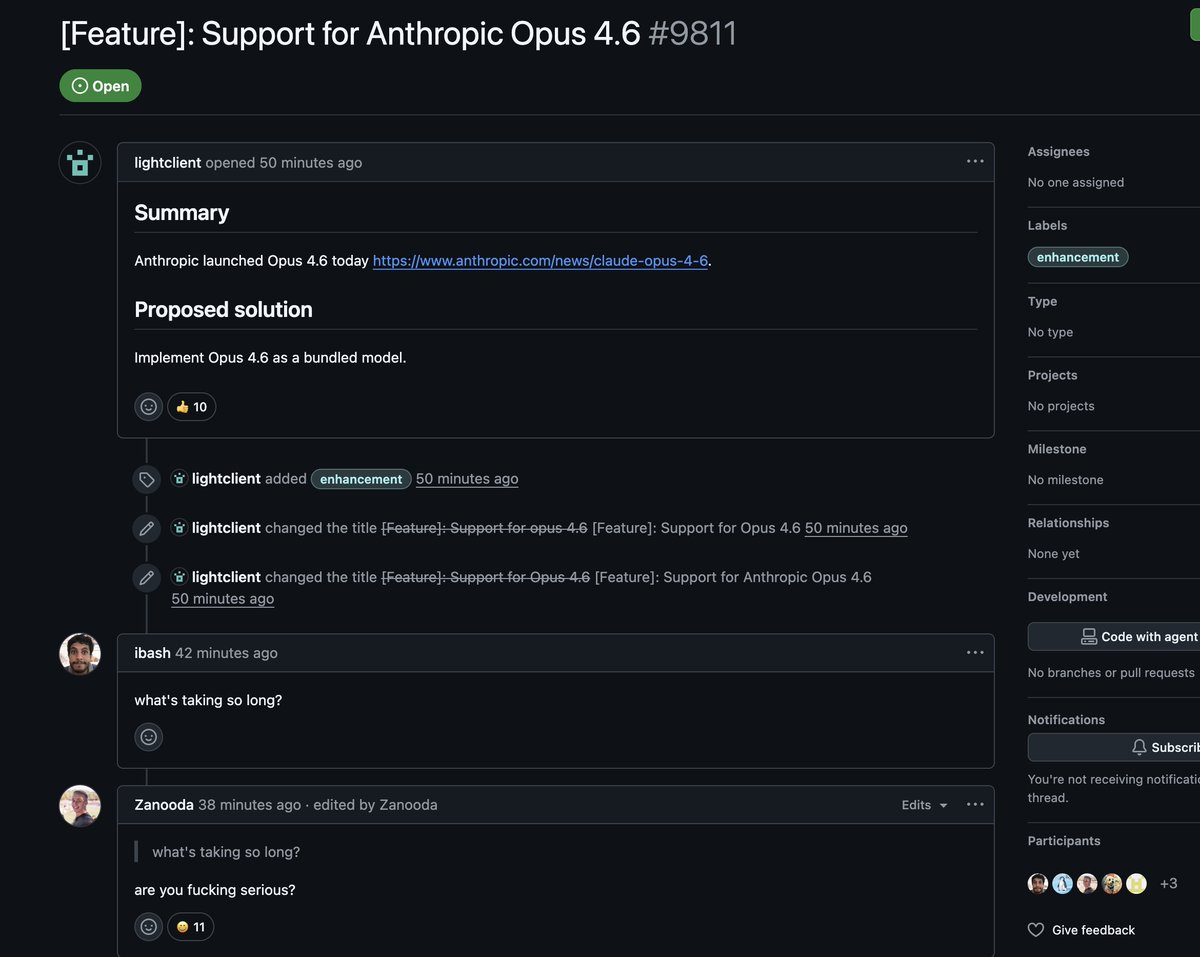Open Zanooda's profile avatar

[x=80, y=806]
